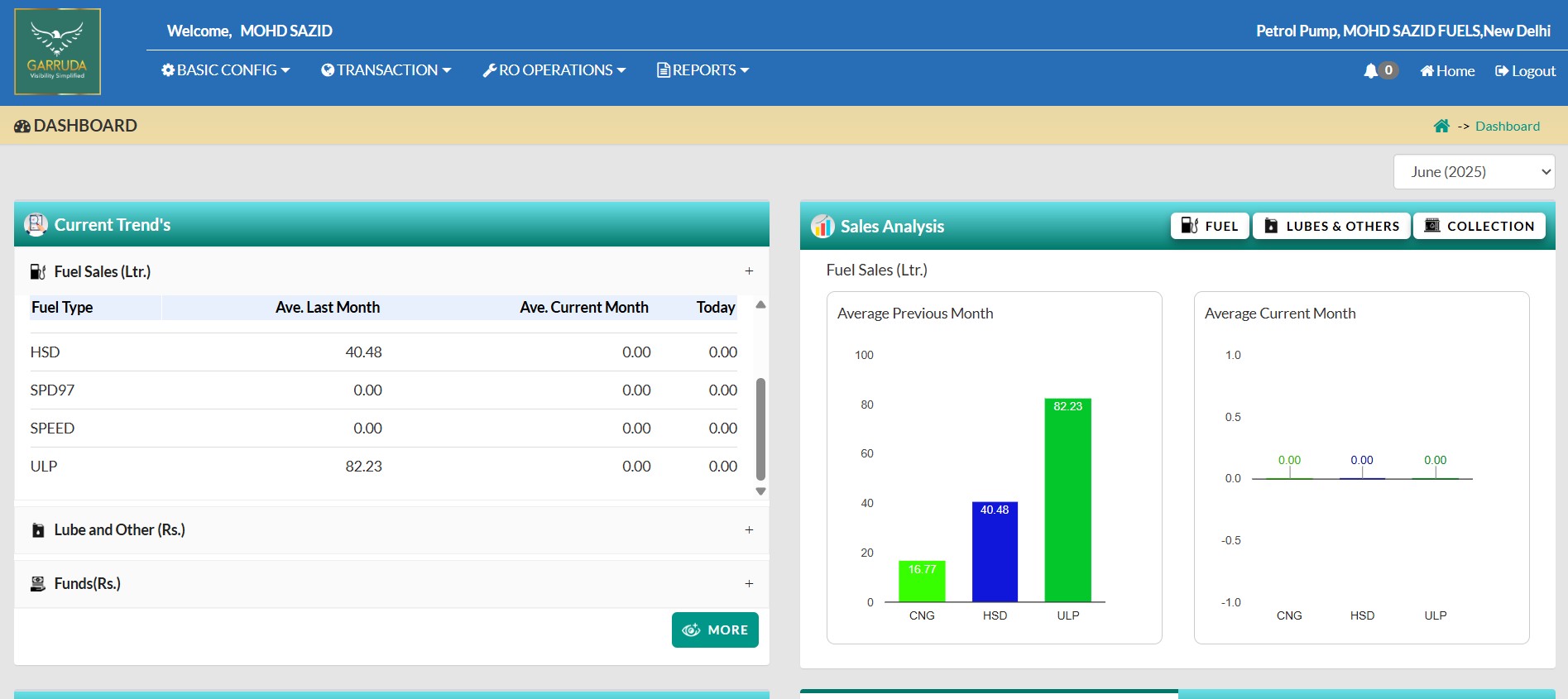
Task: Click the Garruda logo
Action: (57, 51)
